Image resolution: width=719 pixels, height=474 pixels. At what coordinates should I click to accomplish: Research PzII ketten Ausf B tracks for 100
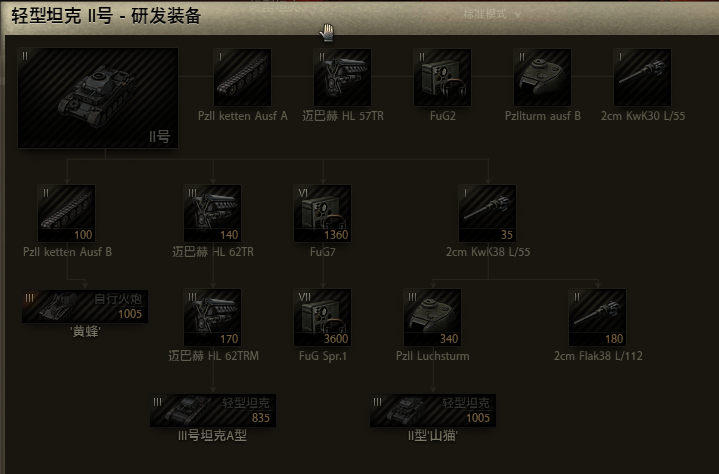tap(66, 213)
